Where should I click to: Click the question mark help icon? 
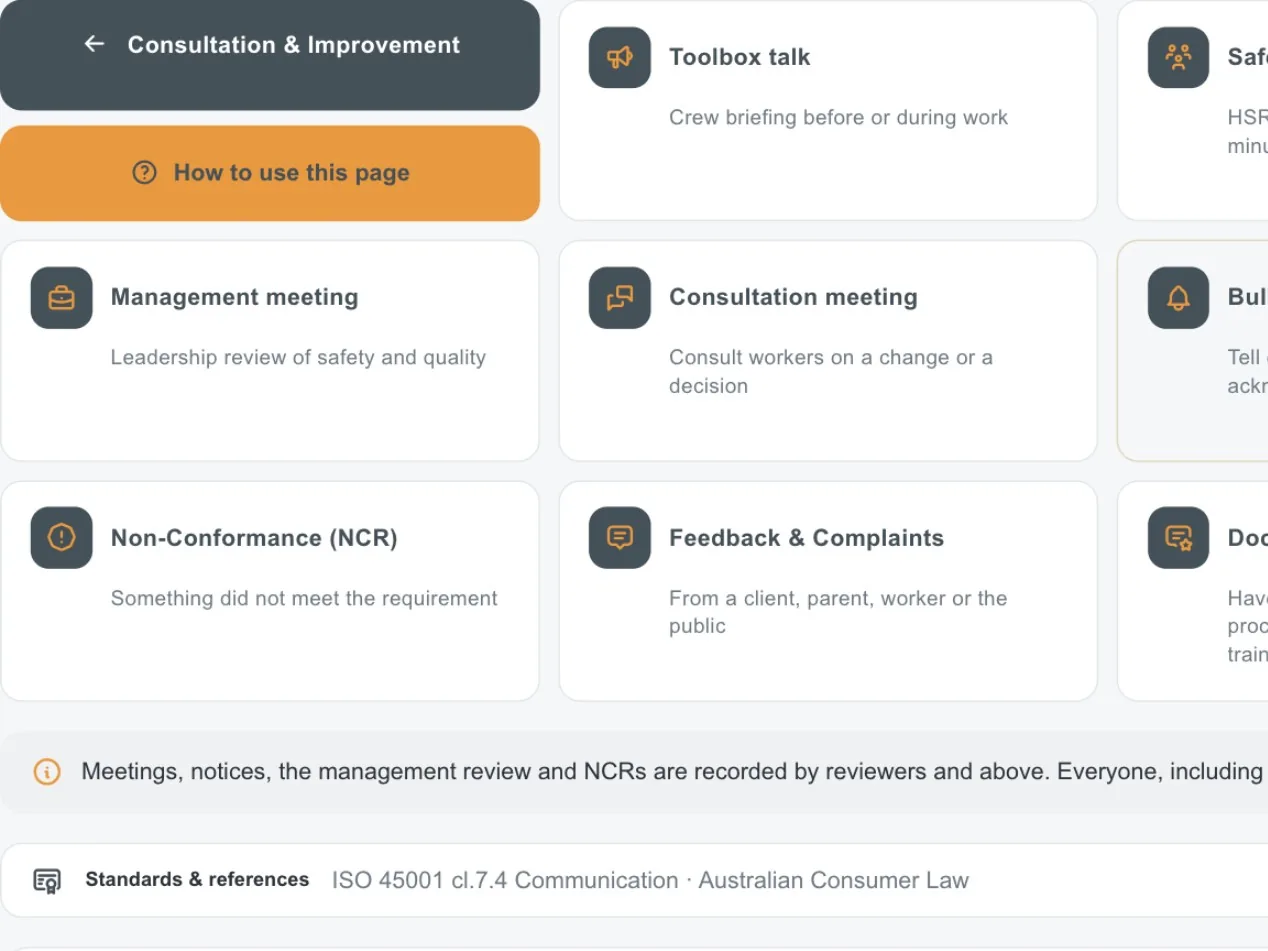[145, 173]
